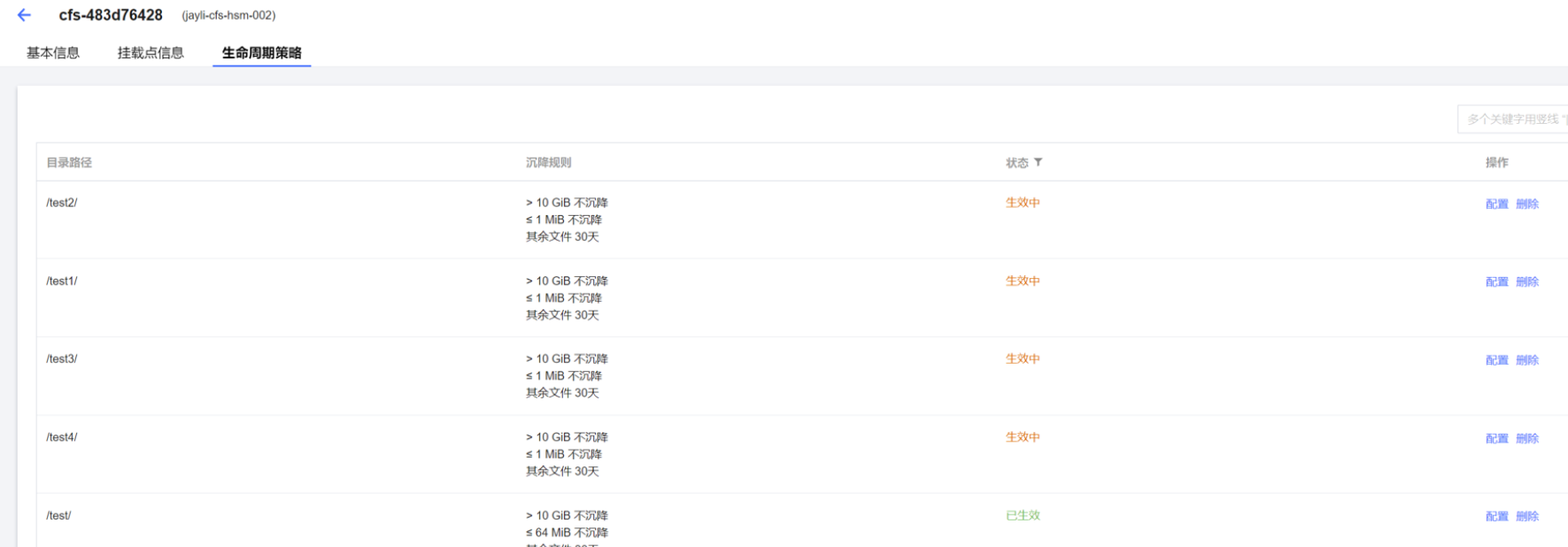Screen dimensions: 1568x547
Task: Click 删除 for the /test3/ row
Action: [x=1527, y=360]
